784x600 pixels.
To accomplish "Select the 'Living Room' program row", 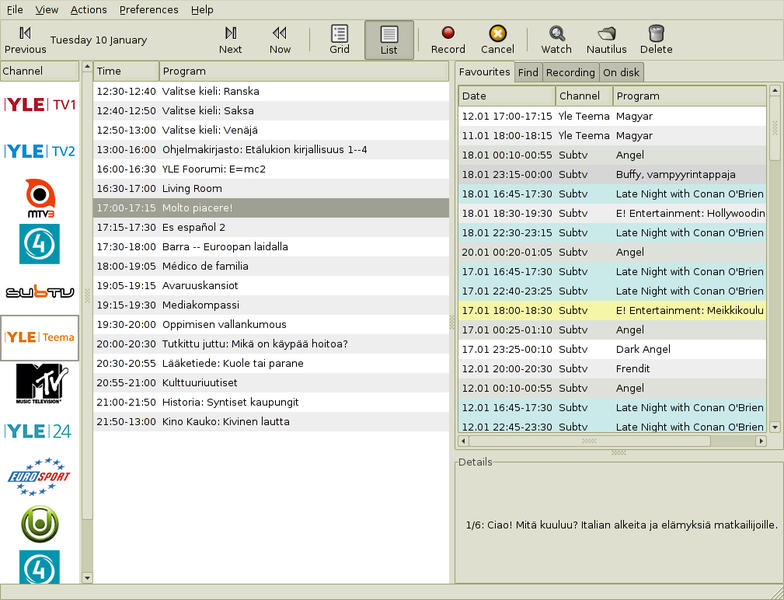I will [x=271, y=188].
